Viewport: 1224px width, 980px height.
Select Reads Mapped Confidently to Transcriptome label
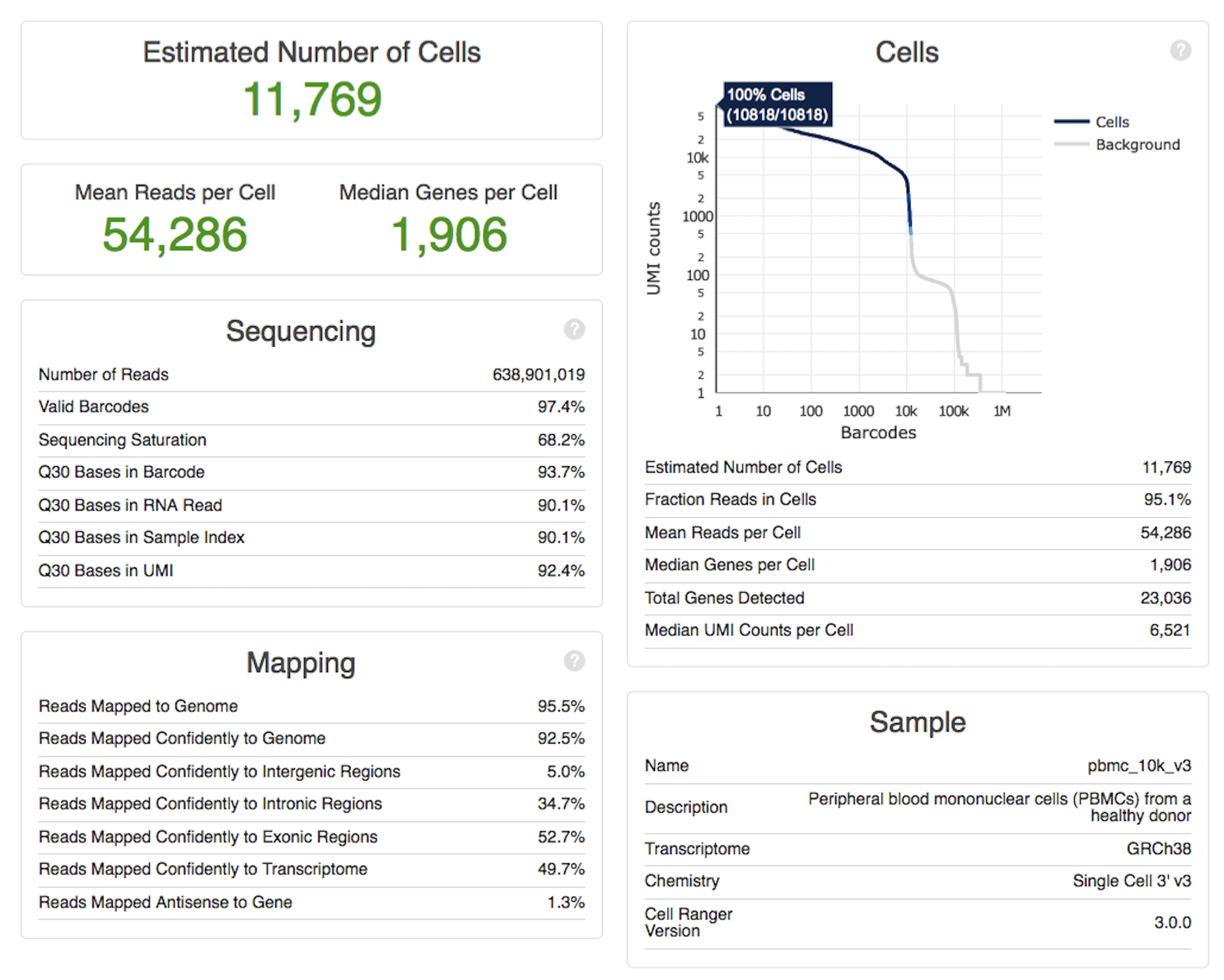point(203,869)
